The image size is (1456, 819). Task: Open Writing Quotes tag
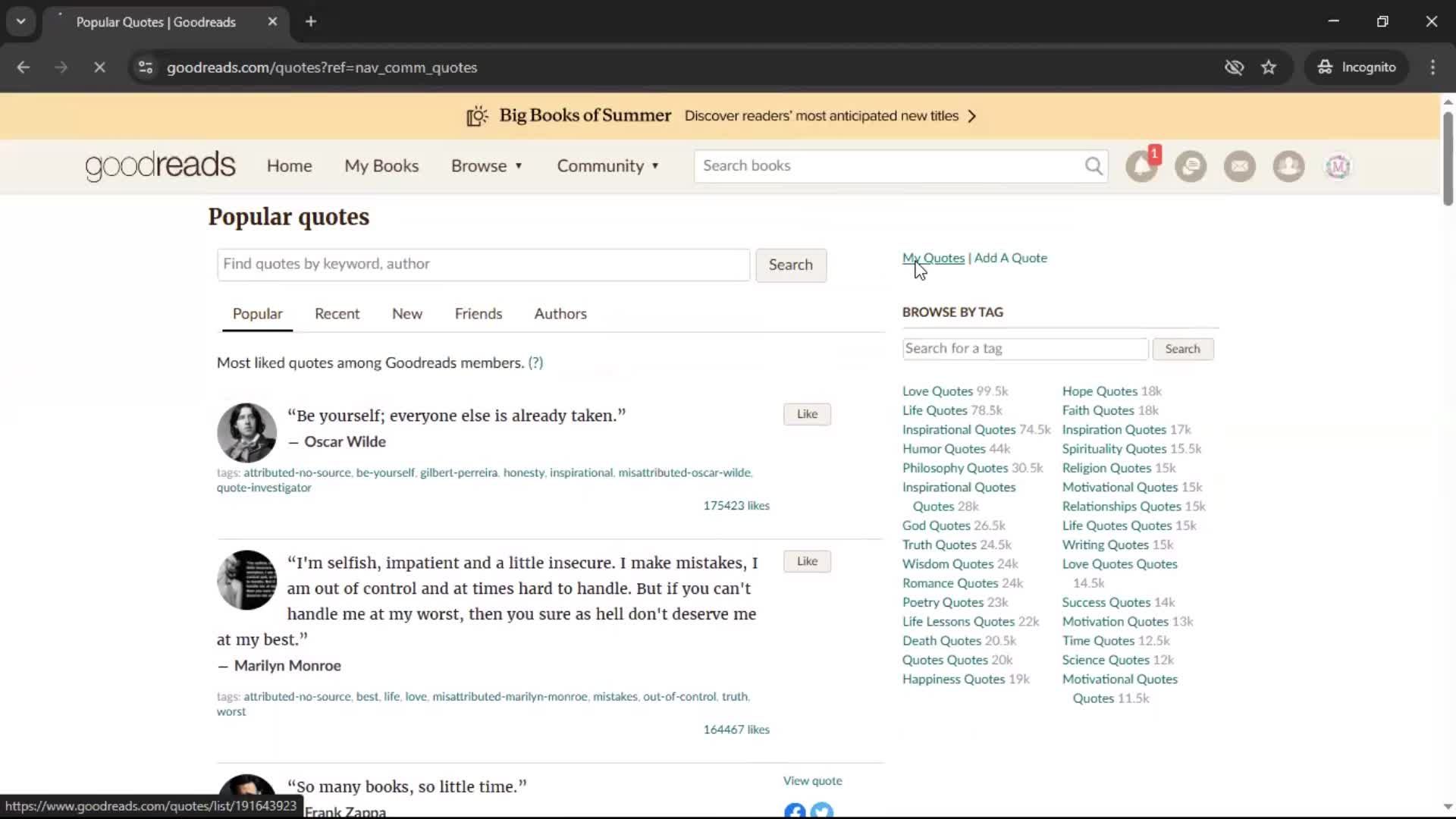coord(1106,545)
